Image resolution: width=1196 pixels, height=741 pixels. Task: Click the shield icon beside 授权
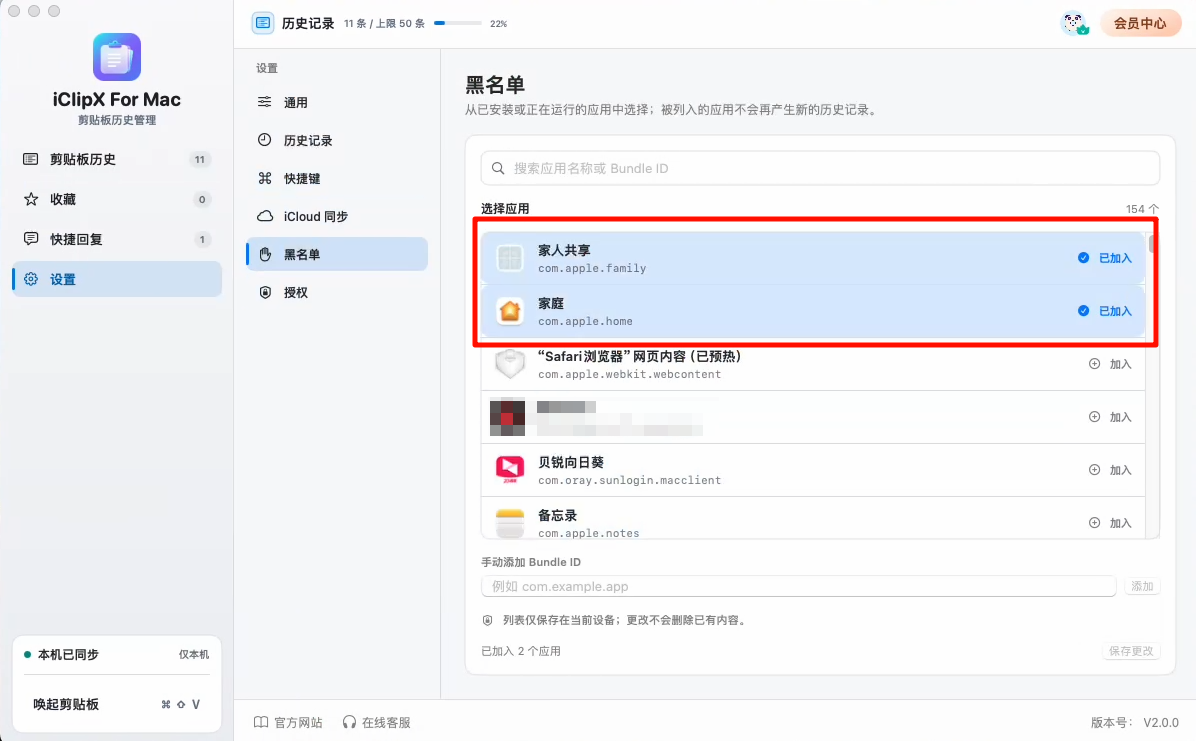click(265, 292)
